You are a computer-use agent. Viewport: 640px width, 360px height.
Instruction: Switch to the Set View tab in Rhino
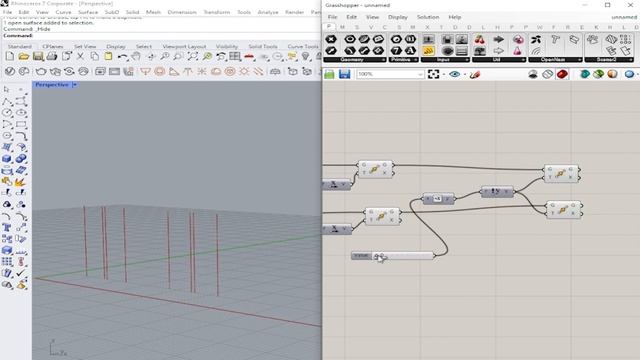[85, 47]
